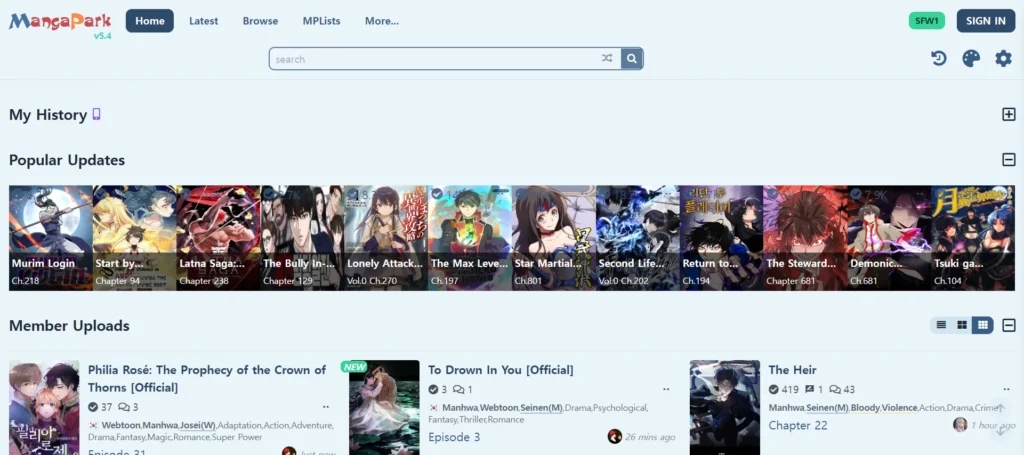Click the follow checkmark icon showing 419
Viewport: 1024px width, 455px height.
773,390
